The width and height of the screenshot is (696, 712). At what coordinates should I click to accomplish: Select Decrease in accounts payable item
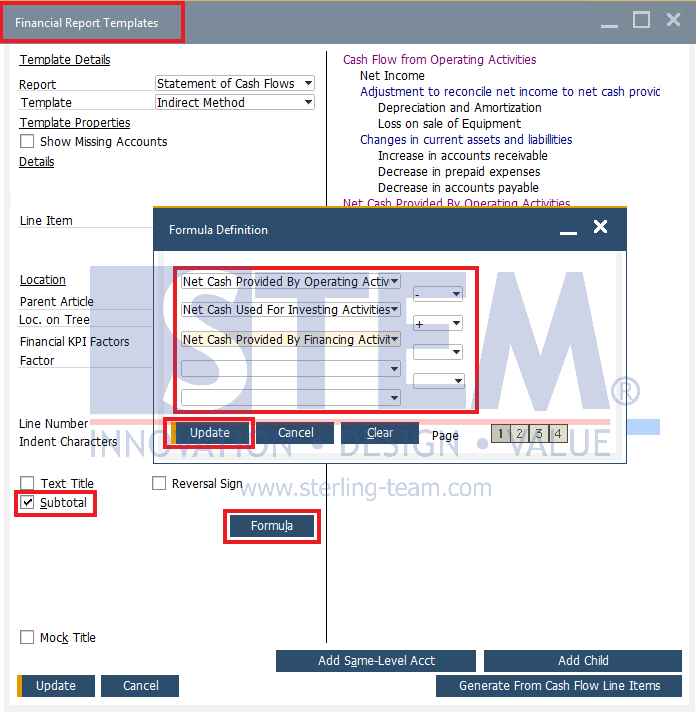click(x=458, y=188)
